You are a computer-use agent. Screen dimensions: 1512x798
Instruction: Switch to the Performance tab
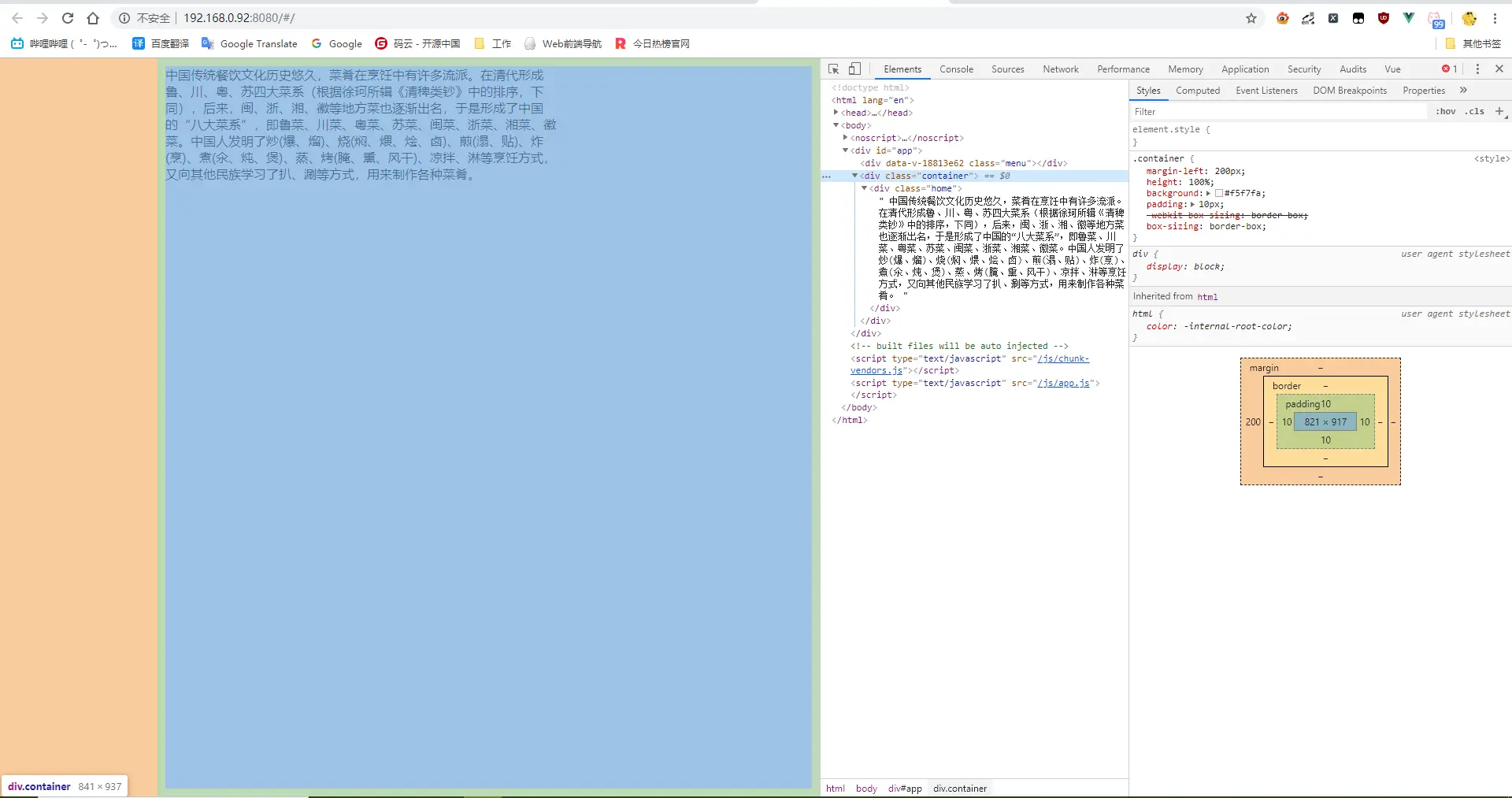click(1124, 69)
